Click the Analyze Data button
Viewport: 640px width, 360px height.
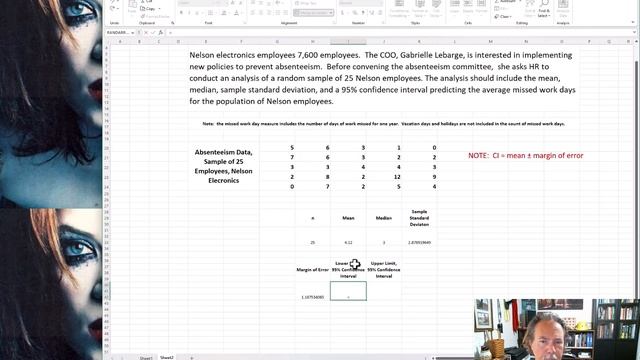point(563,8)
